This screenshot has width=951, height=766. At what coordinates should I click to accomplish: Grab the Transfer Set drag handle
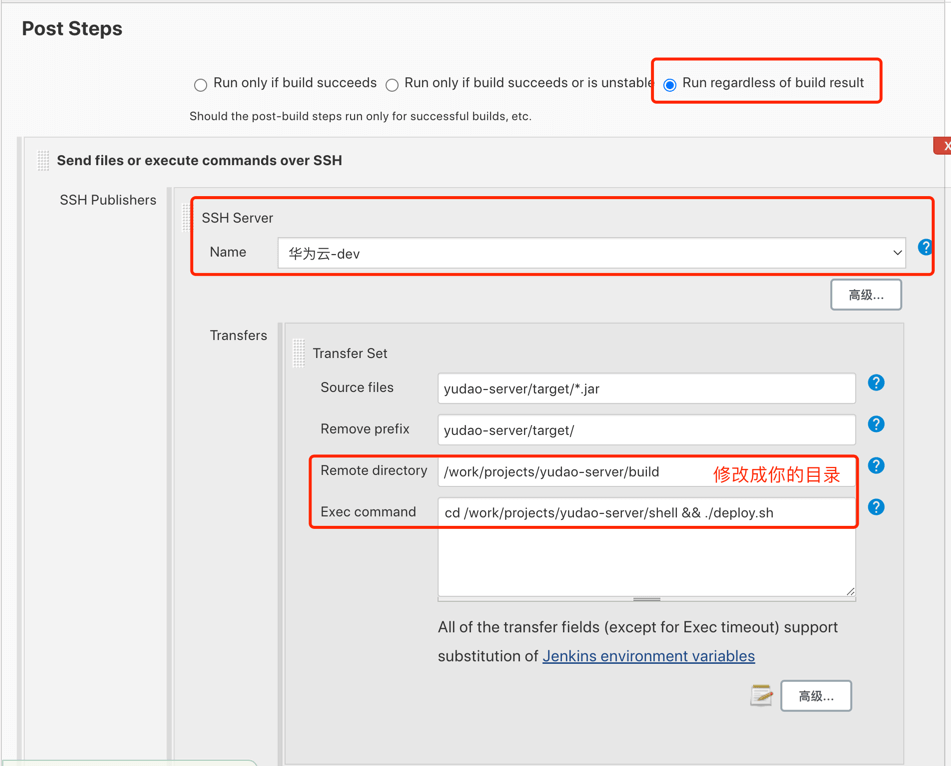pos(298,353)
